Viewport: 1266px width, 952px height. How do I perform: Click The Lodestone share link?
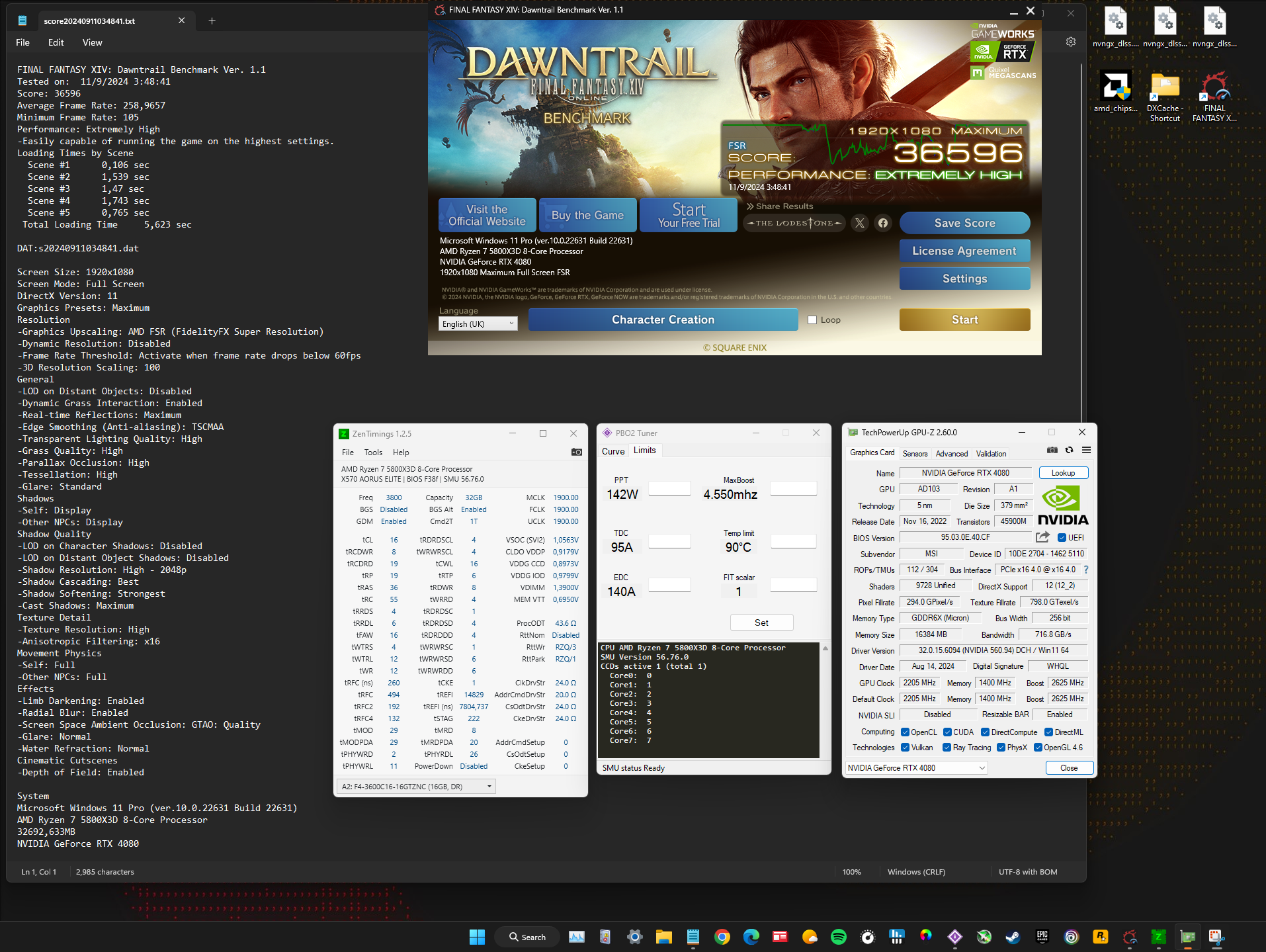click(x=794, y=224)
